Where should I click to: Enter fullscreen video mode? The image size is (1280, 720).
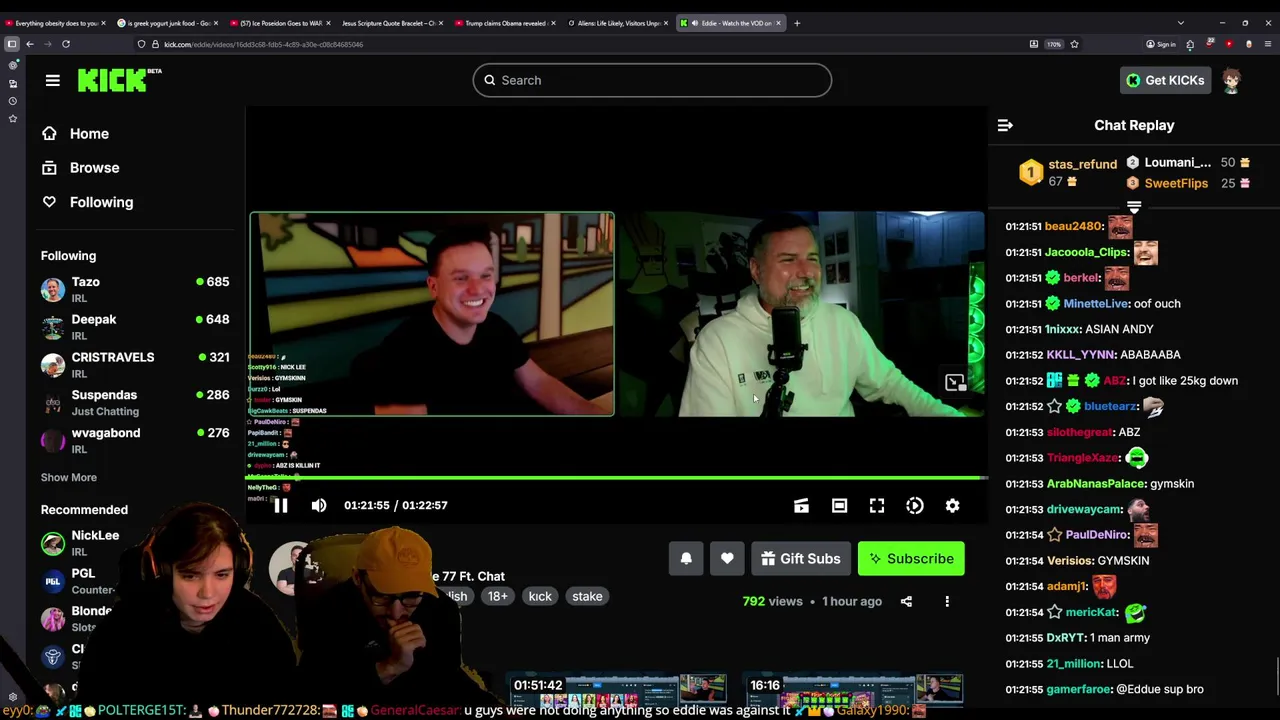pyautogui.click(x=877, y=506)
